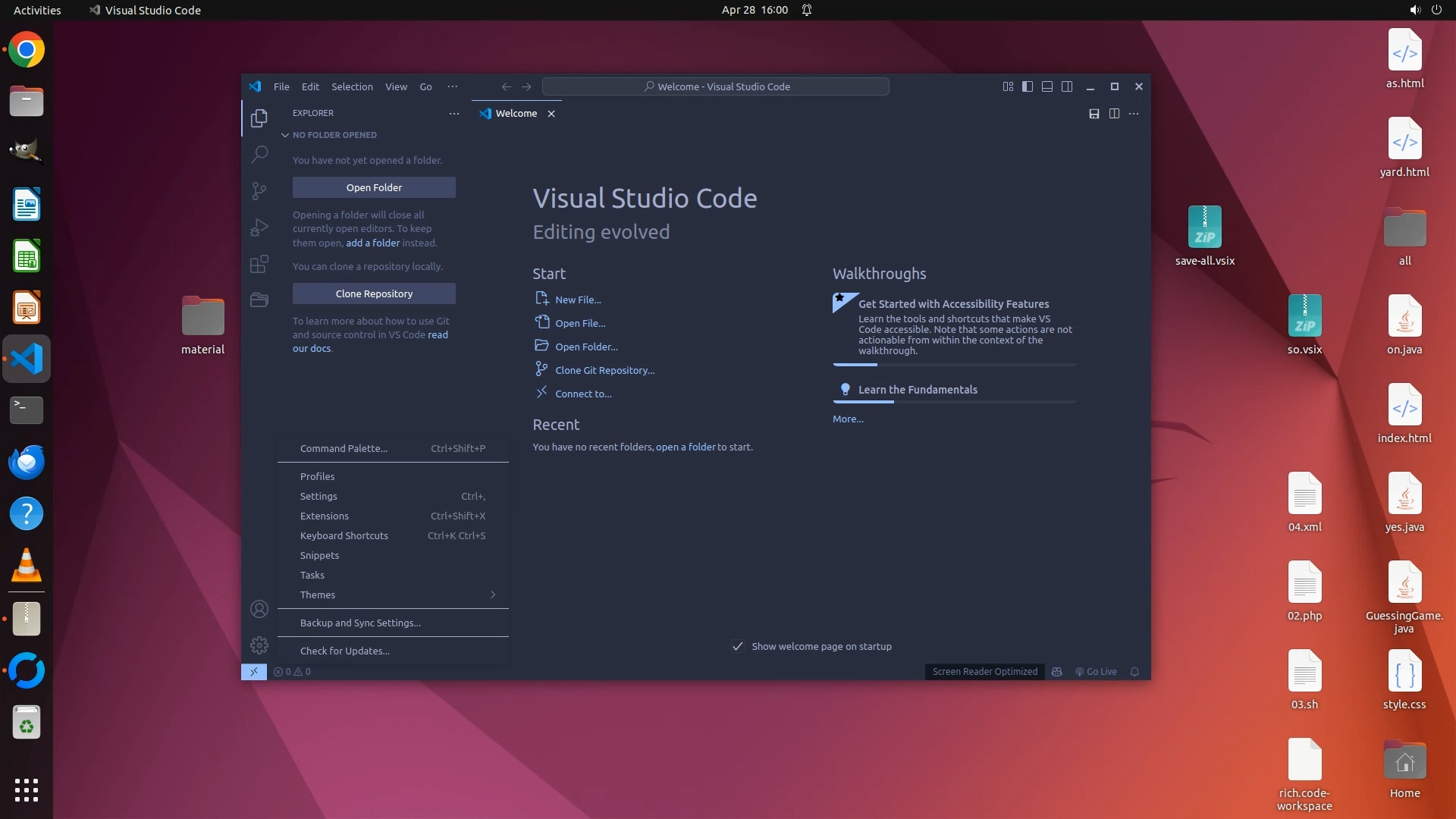Click the remote window status bar icon
The image size is (1456, 819).
(254, 672)
